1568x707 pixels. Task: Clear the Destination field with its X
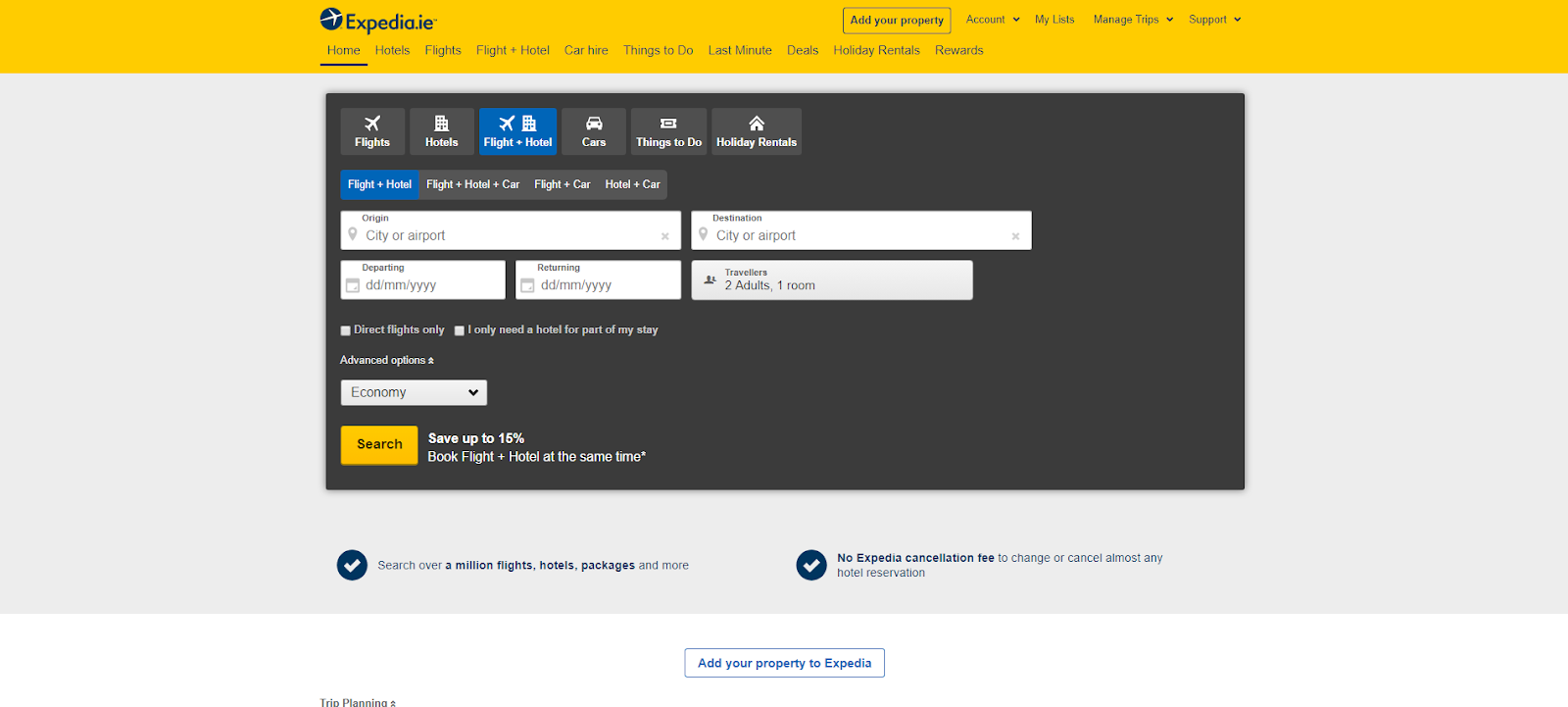pyautogui.click(x=1016, y=236)
